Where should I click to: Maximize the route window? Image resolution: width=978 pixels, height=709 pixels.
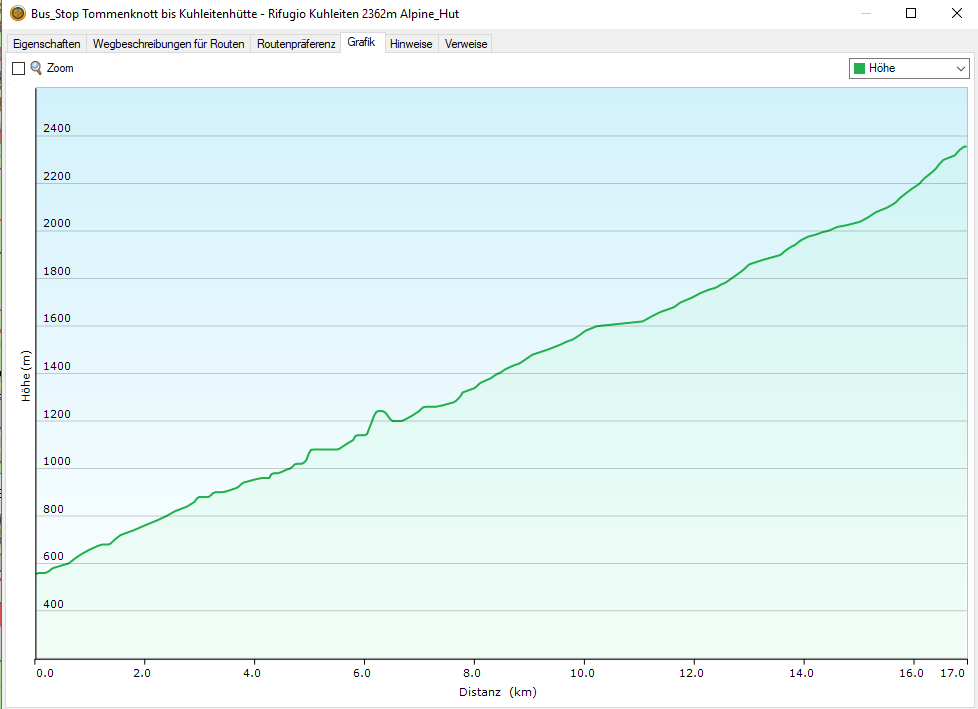pyautogui.click(x=910, y=14)
